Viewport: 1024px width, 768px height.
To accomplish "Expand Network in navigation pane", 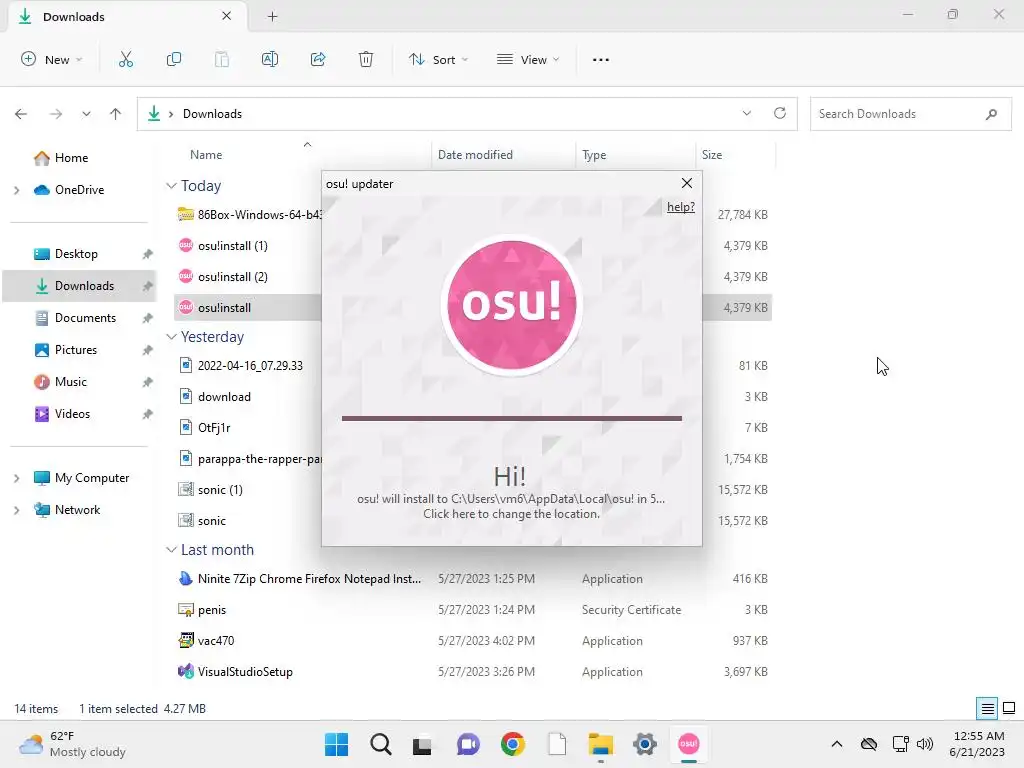I will [x=16, y=510].
